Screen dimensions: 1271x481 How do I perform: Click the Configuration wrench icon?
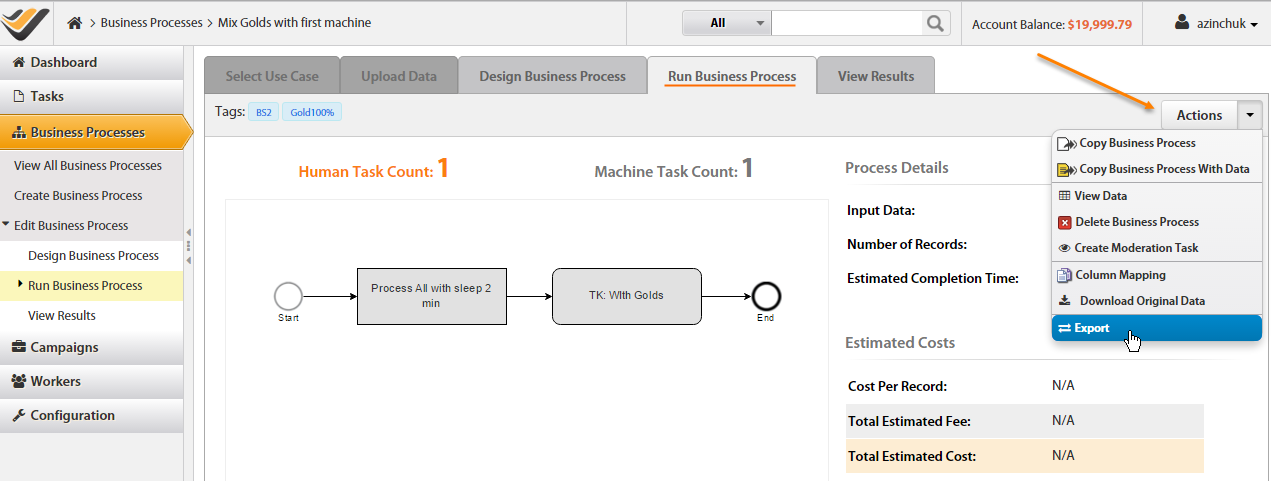coord(18,415)
